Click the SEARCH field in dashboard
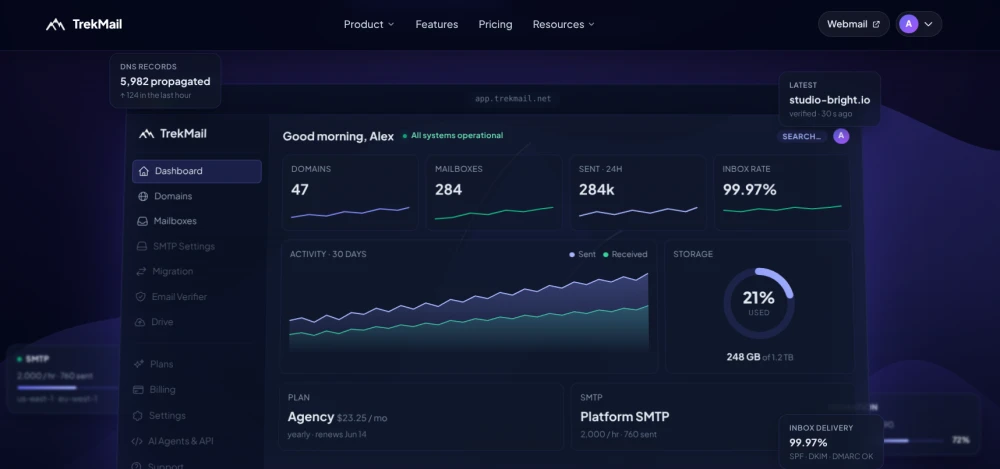This screenshot has width=1000, height=469. coord(802,137)
